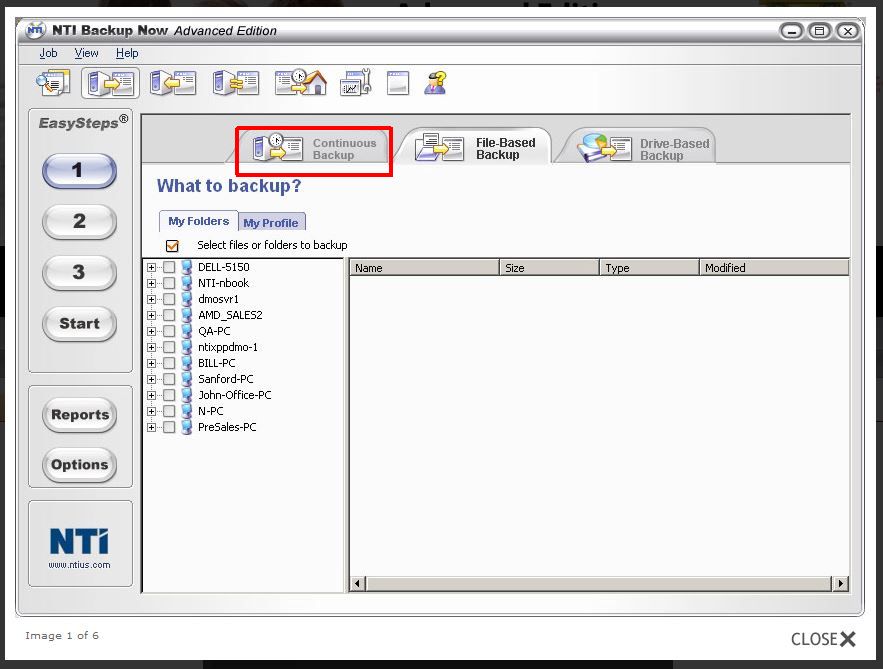Viewport: 883px width, 669px height.
Task: Click the PreSales-PC computer icon
Action: click(187, 427)
